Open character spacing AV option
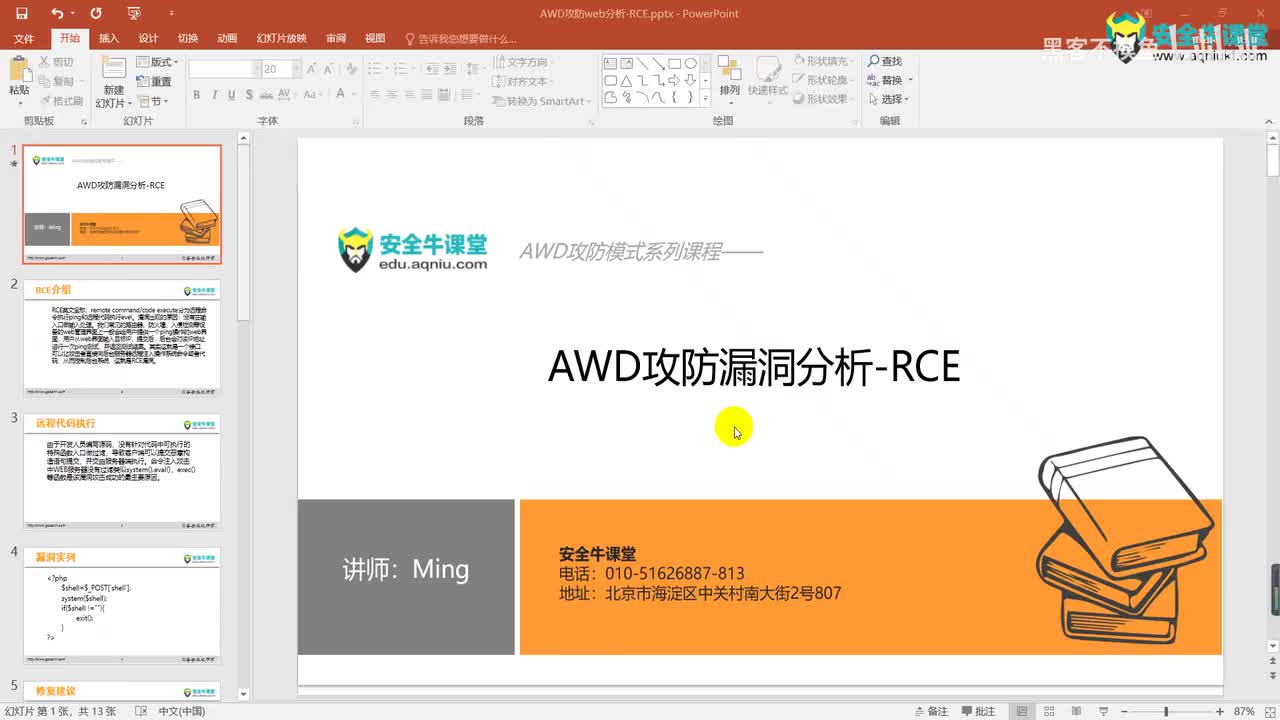This screenshot has height=720, width=1280. click(285, 94)
